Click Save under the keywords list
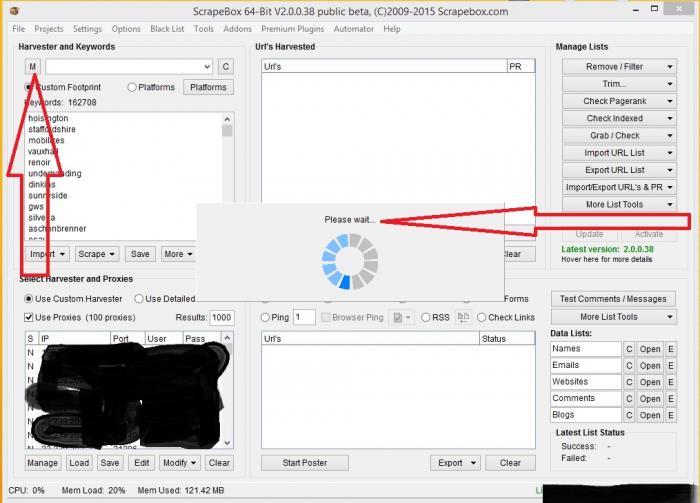This screenshot has height=503, width=700. 140,254
